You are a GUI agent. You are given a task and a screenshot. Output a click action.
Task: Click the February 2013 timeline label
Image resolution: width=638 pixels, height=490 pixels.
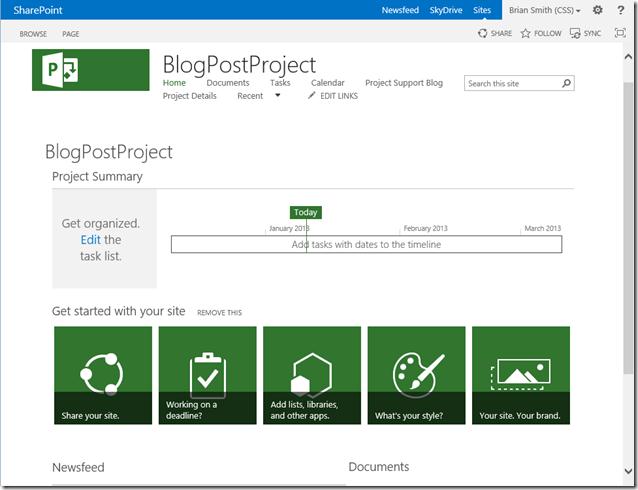coord(425,228)
